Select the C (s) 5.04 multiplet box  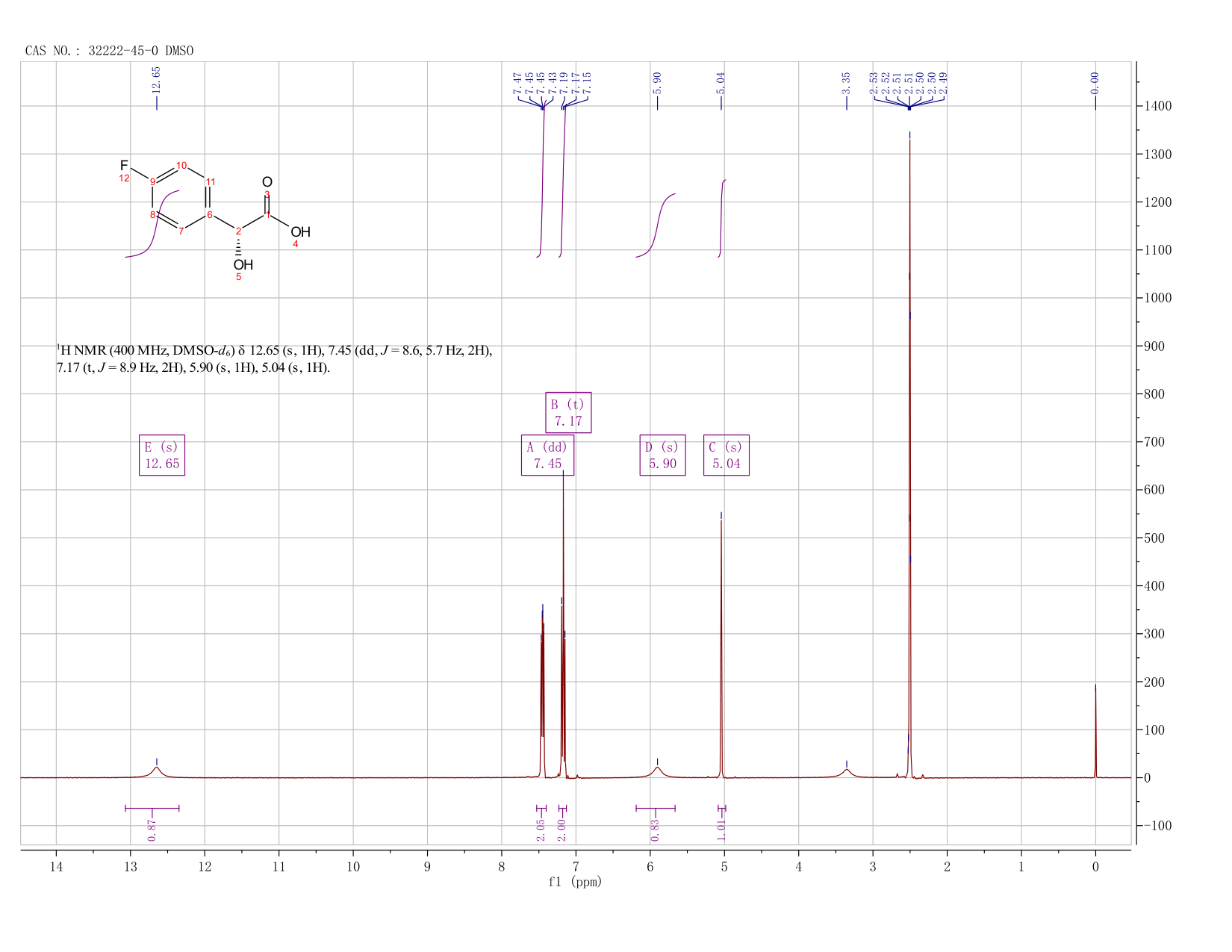727,455
